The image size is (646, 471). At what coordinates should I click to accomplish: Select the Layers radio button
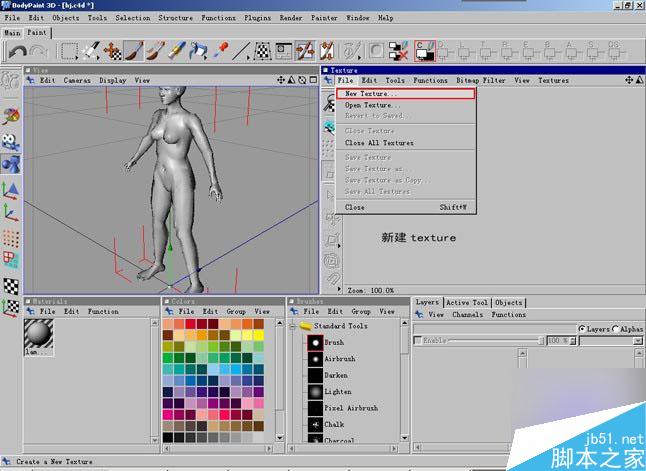(582, 329)
